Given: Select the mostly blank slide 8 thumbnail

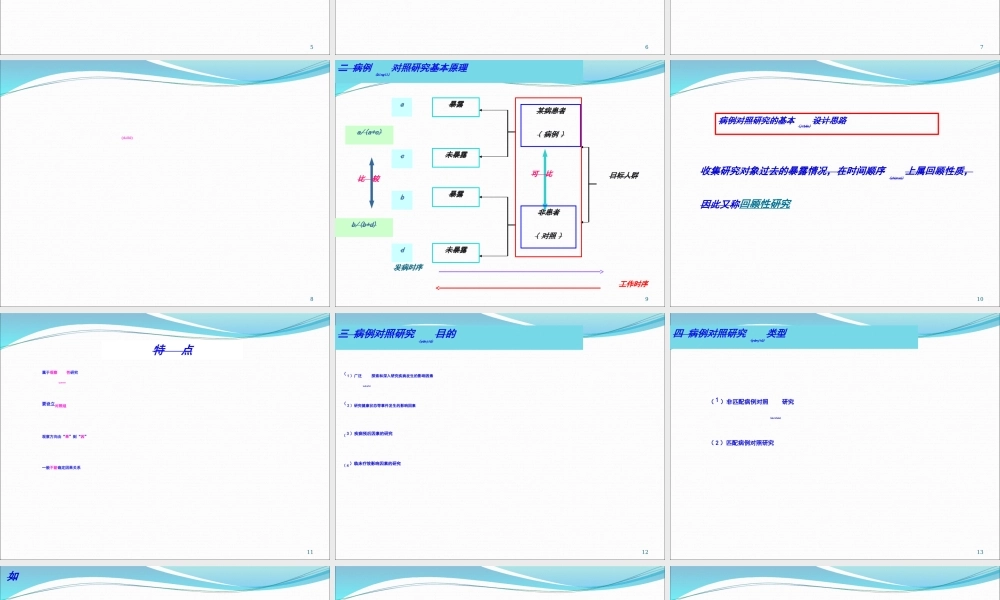Looking at the screenshot, I should pyautogui.click(x=165, y=183).
